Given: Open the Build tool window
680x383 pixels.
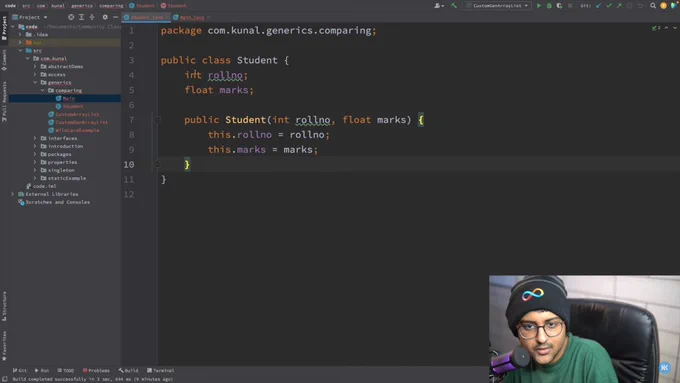Looking at the screenshot, I should (128, 370).
